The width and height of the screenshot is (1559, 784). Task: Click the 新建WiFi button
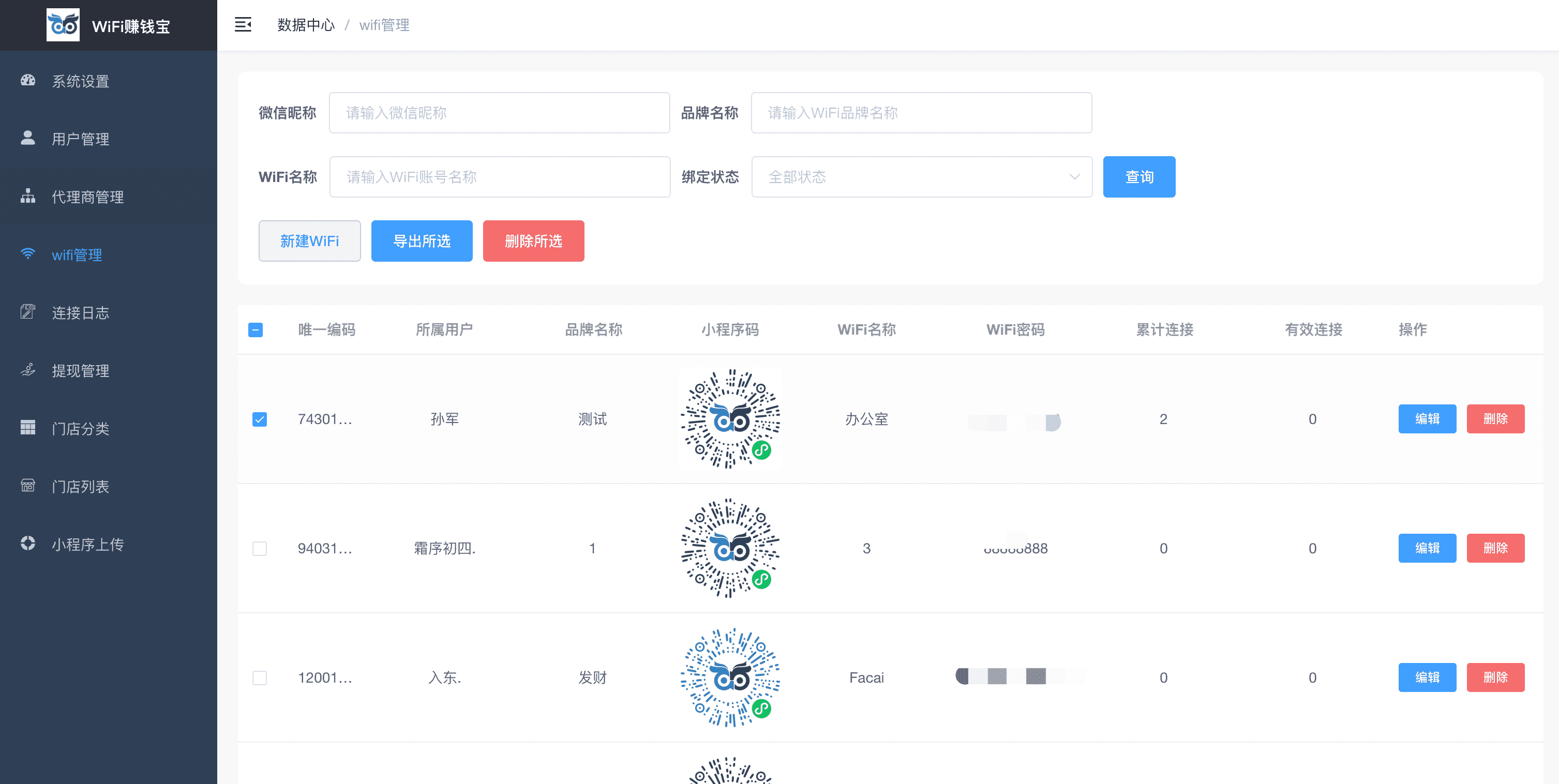tap(309, 241)
